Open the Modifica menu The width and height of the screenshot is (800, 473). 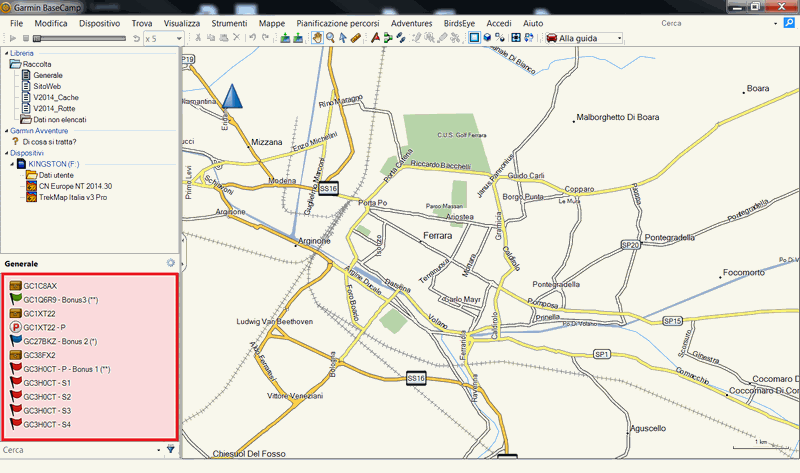(x=51, y=23)
